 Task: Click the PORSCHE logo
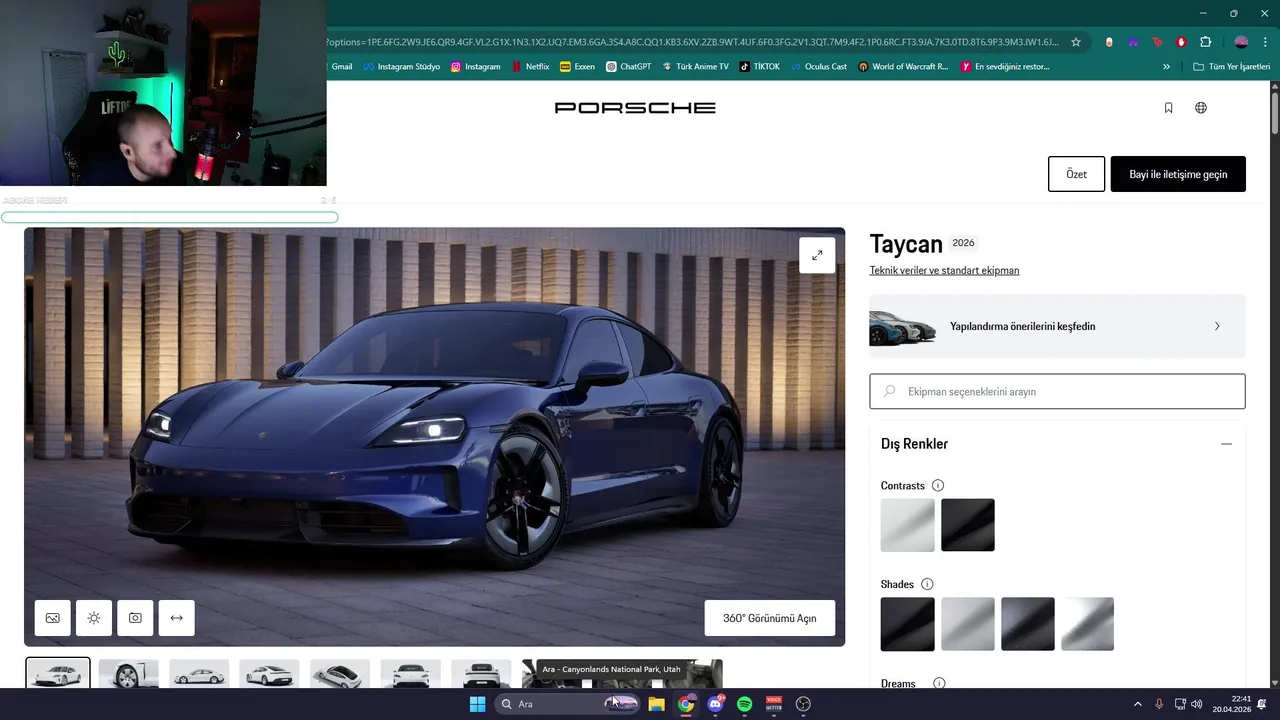(x=635, y=108)
